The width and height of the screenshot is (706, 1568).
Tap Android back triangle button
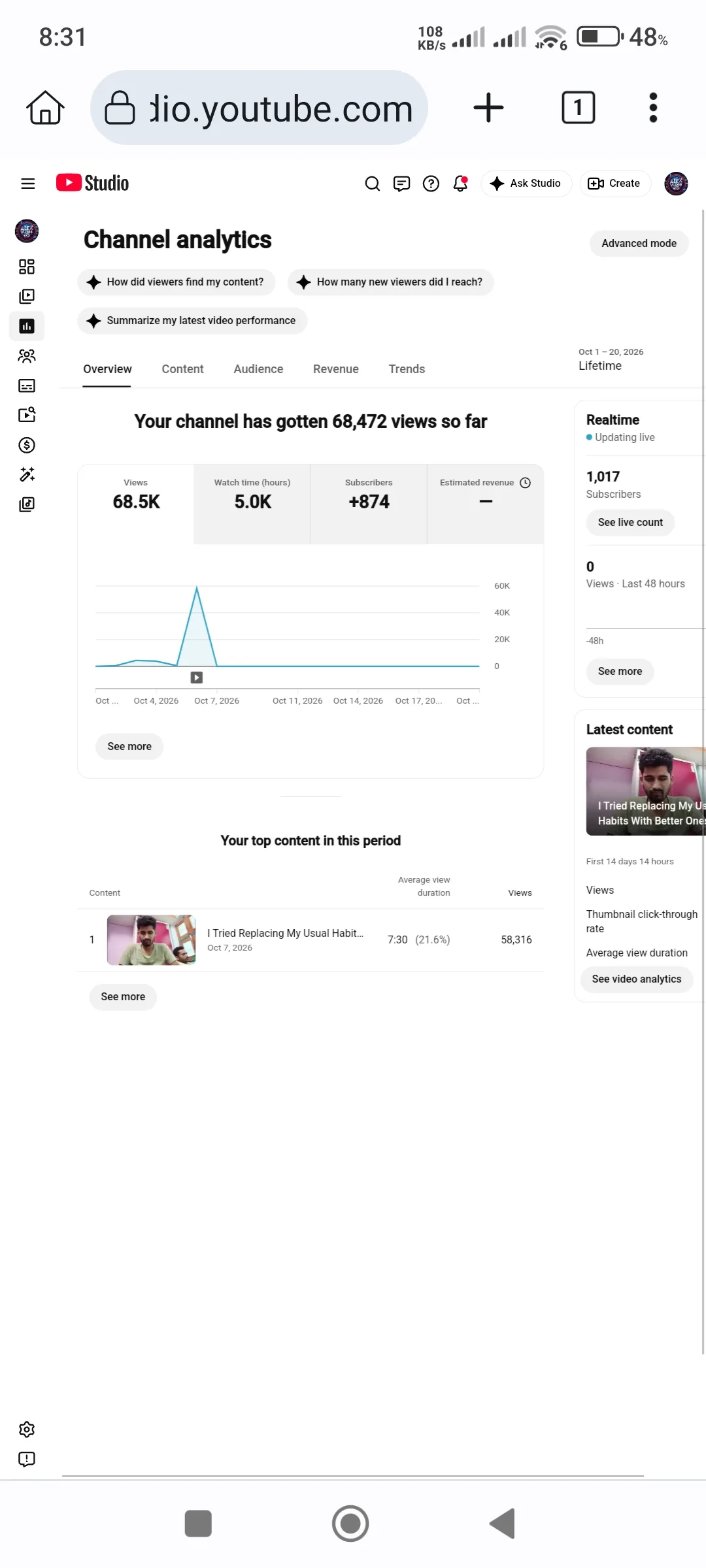point(503,1524)
